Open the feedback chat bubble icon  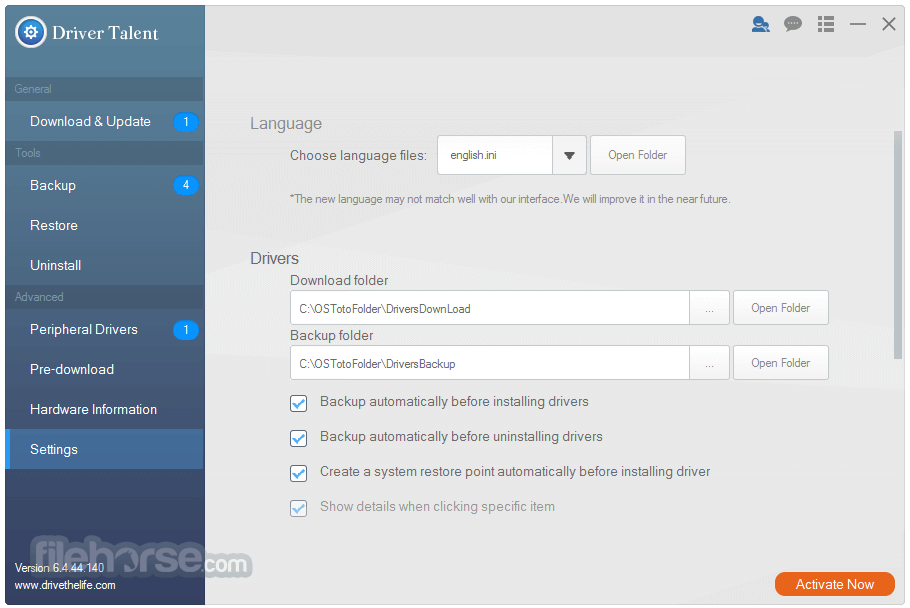click(x=793, y=24)
